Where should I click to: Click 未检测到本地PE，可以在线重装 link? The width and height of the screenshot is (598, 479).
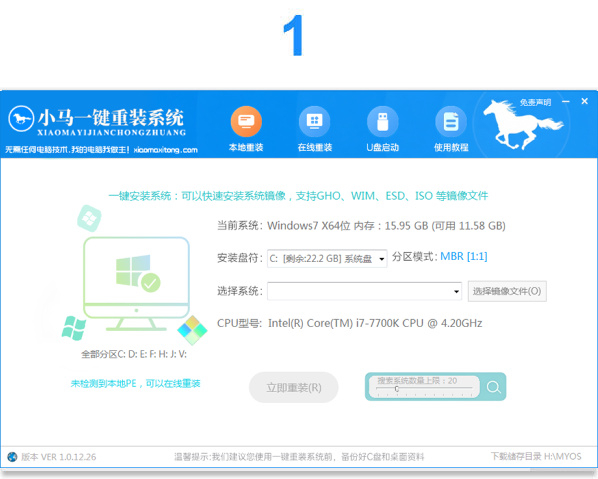click(135, 384)
